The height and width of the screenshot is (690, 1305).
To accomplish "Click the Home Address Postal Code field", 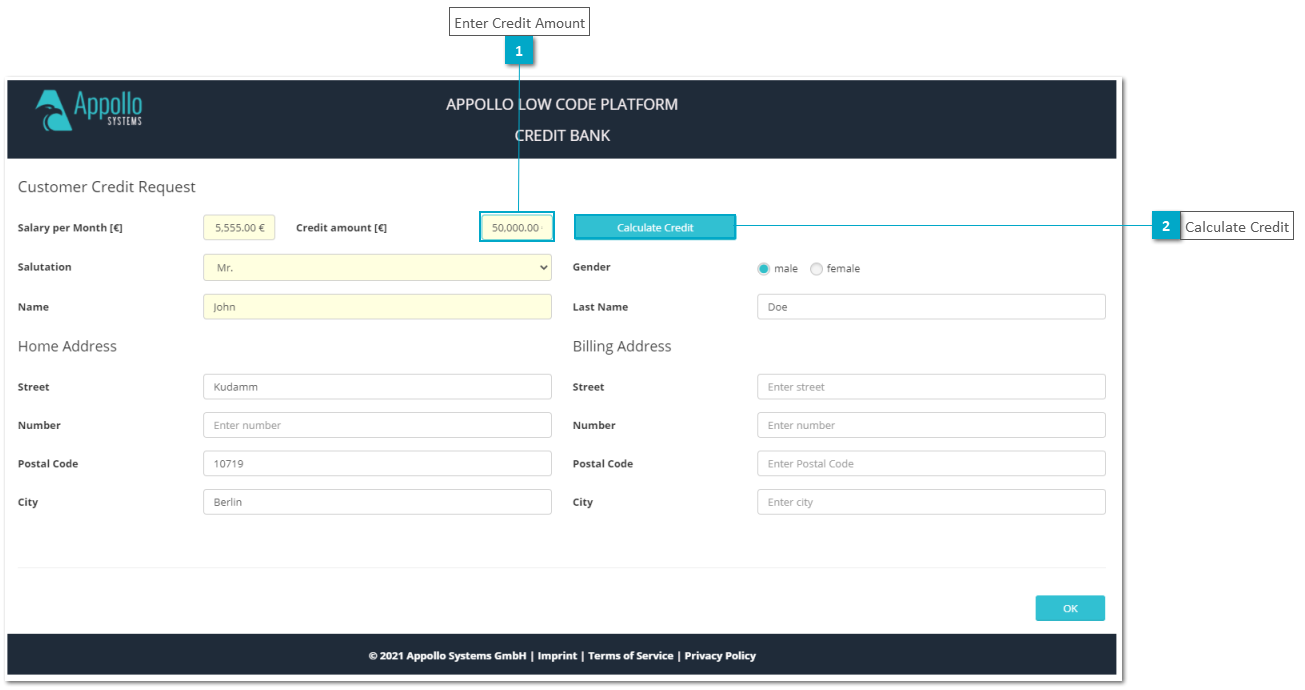I will (x=377, y=464).
